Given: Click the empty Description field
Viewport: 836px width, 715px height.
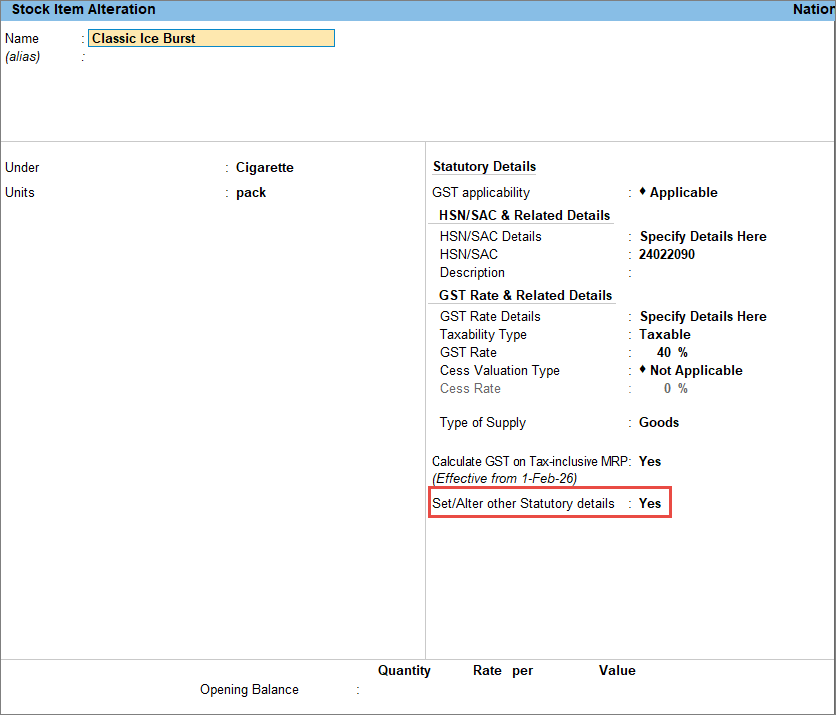Looking at the screenshot, I should pyautogui.click(x=700, y=273).
